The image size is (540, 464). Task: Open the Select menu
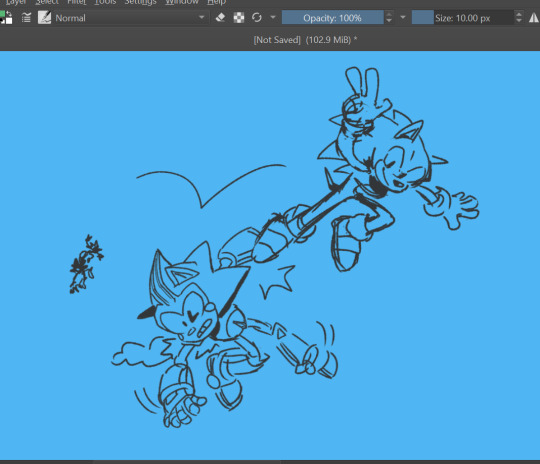coord(47,2)
